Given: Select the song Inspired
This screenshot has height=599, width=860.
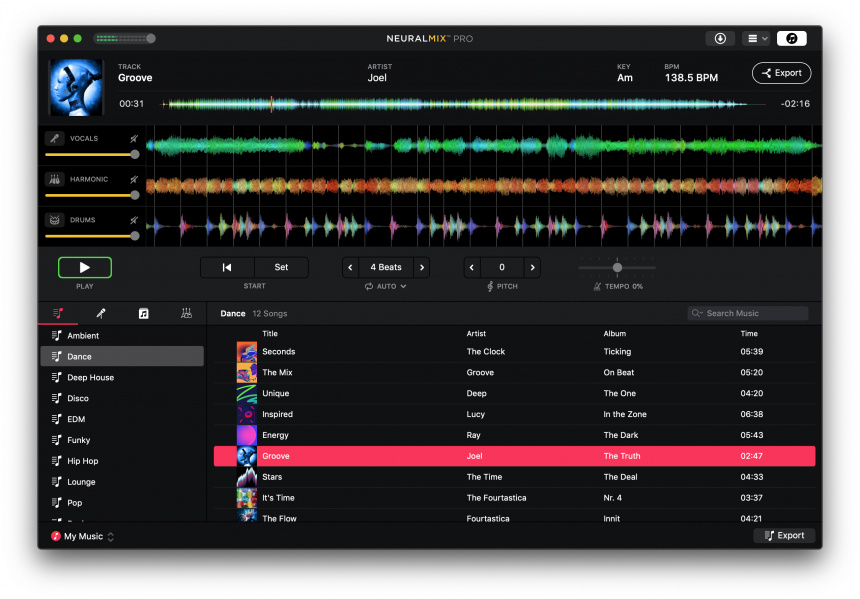Looking at the screenshot, I should click(514, 414).
